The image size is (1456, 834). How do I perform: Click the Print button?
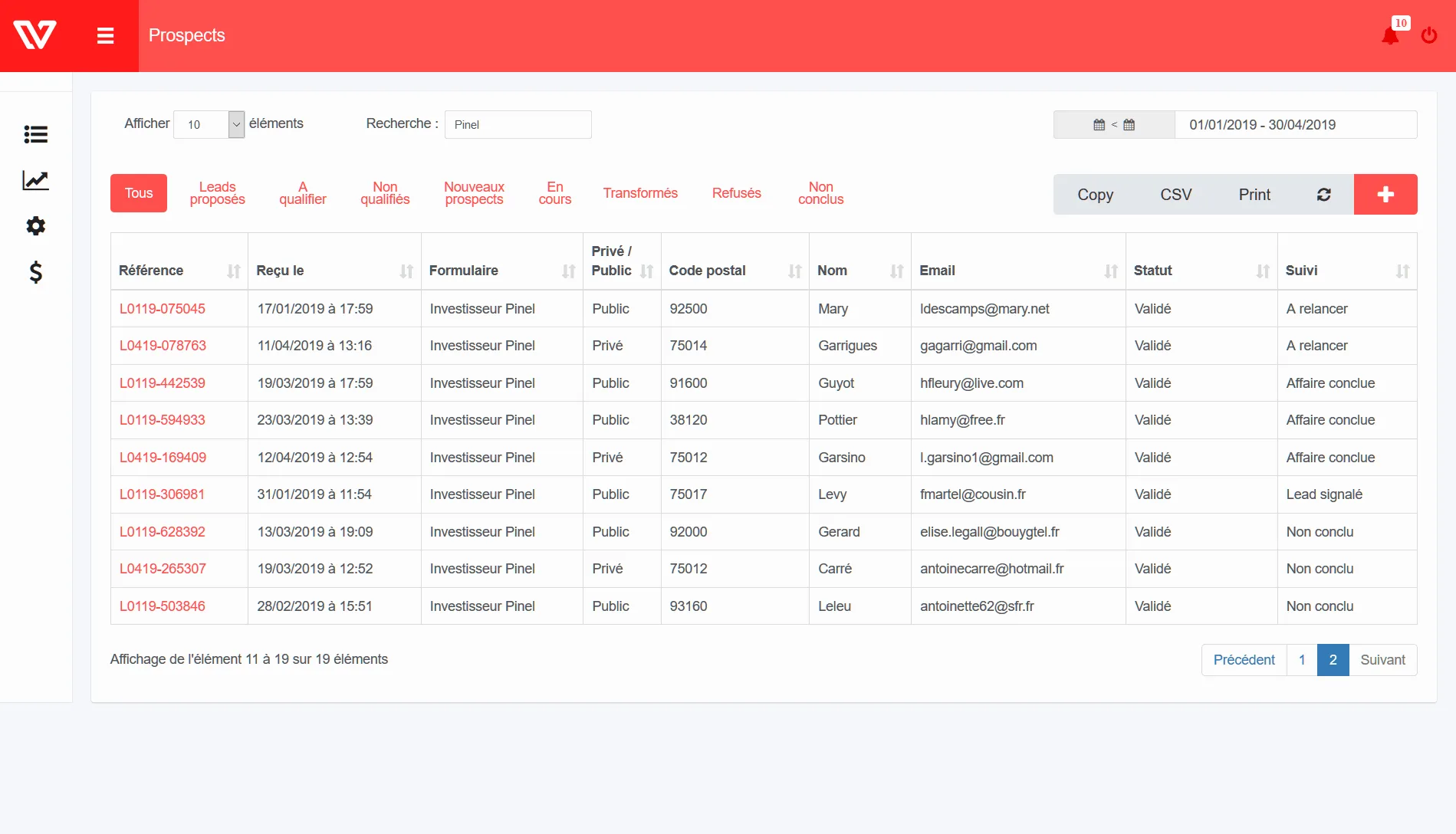pyautogui.click(x=1254, y=195)
